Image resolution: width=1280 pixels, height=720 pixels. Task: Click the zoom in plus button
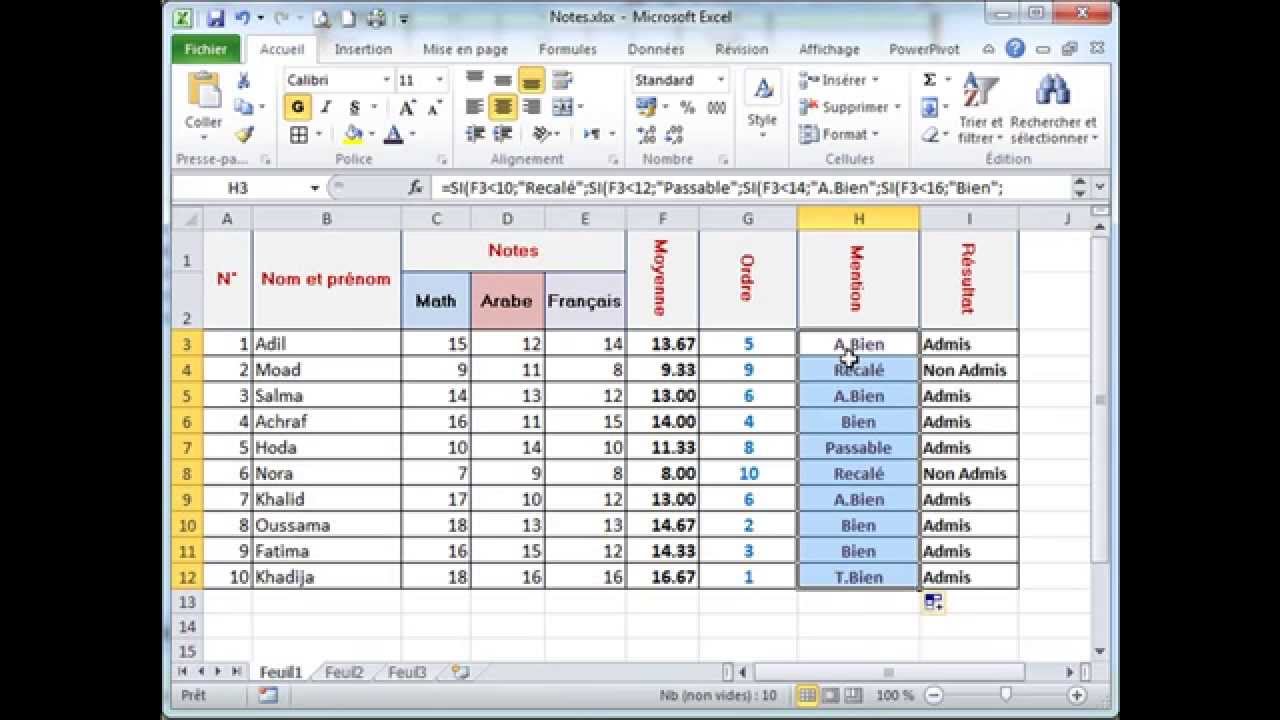click(1077, 695)
